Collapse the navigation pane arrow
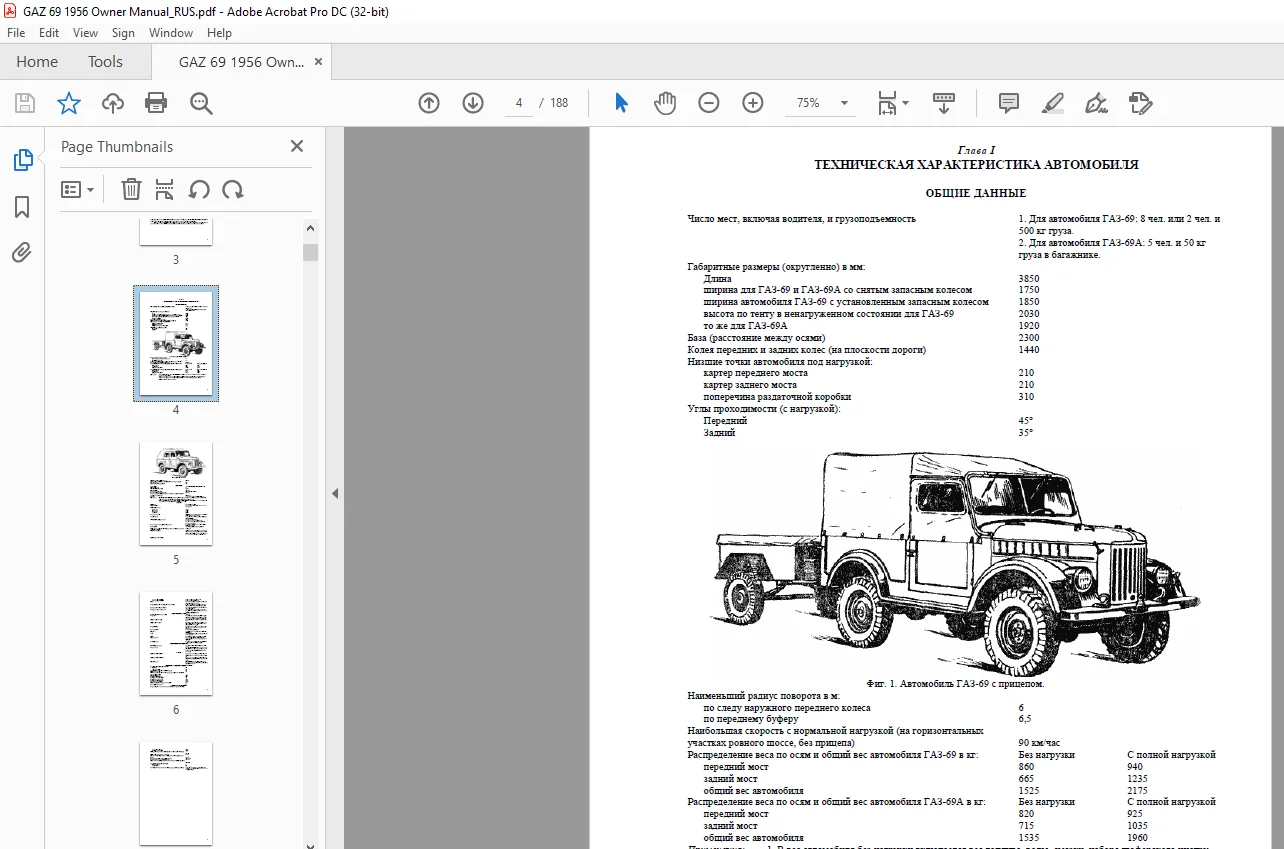 (335, 494)
